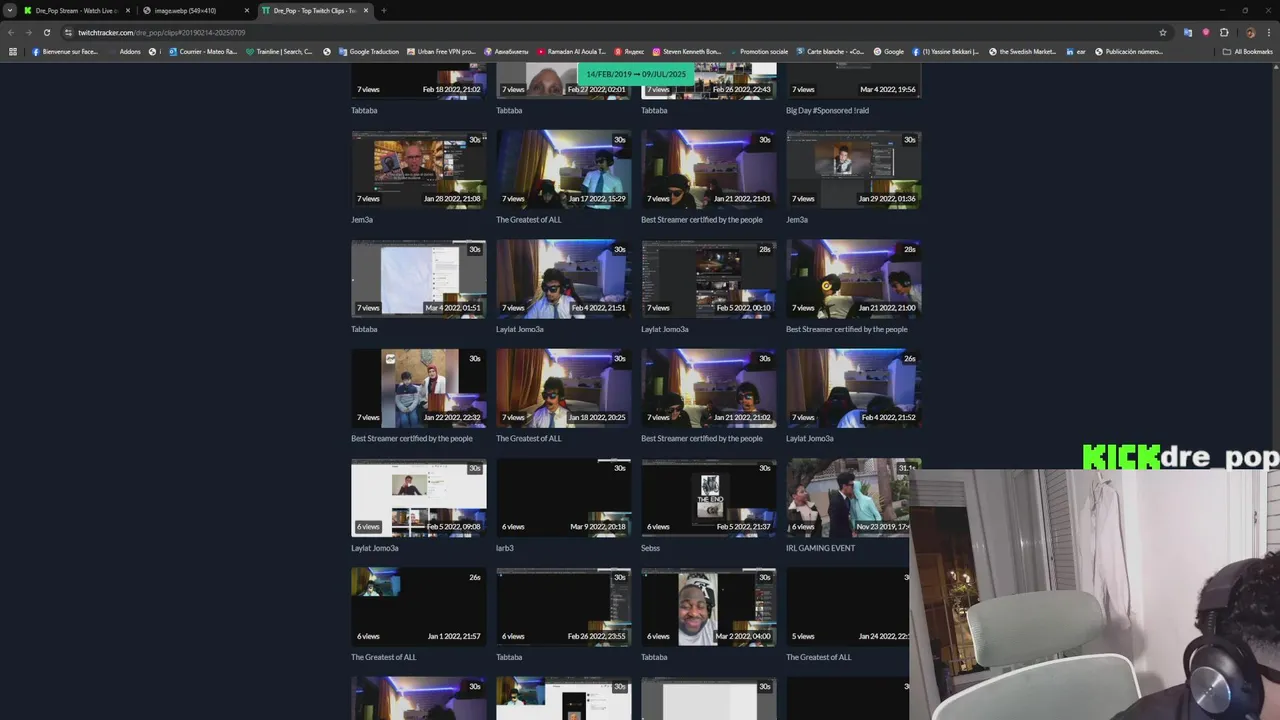Open the pink shield extension icon
The width and height of the screenshot is (1280, 720).
coord(1205,32)
